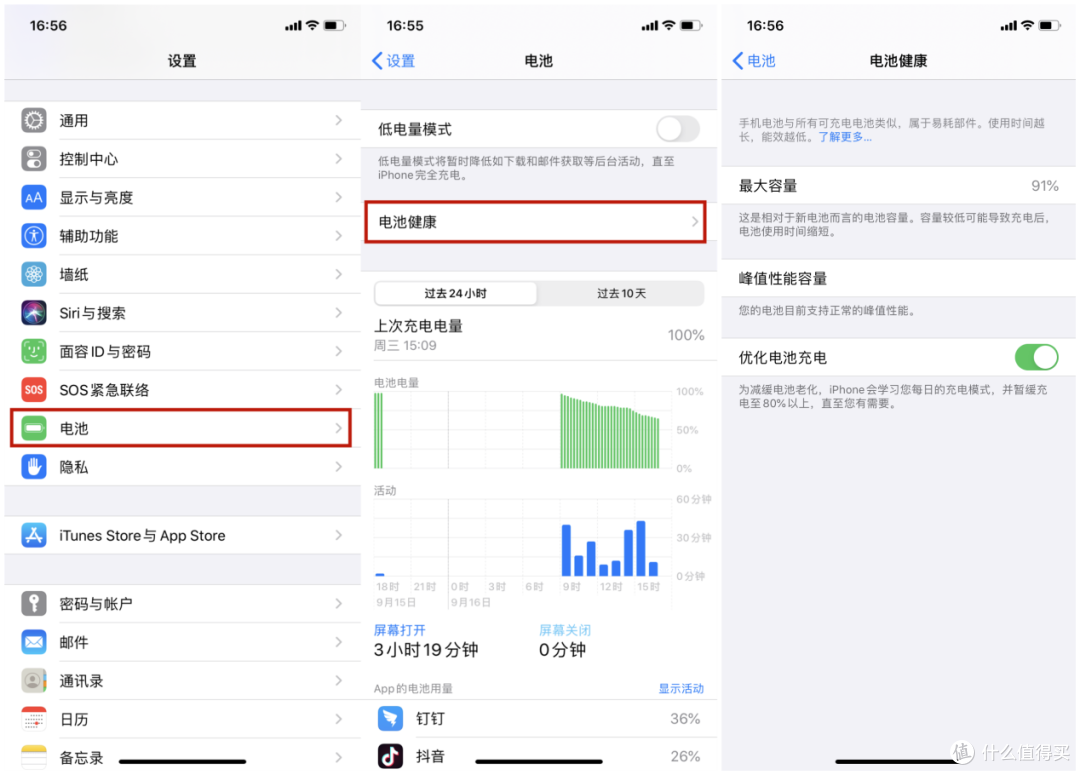Tap the App Store icon
Image resolution: width=1080 pixels, height=775 pixels.
[34, 535]
